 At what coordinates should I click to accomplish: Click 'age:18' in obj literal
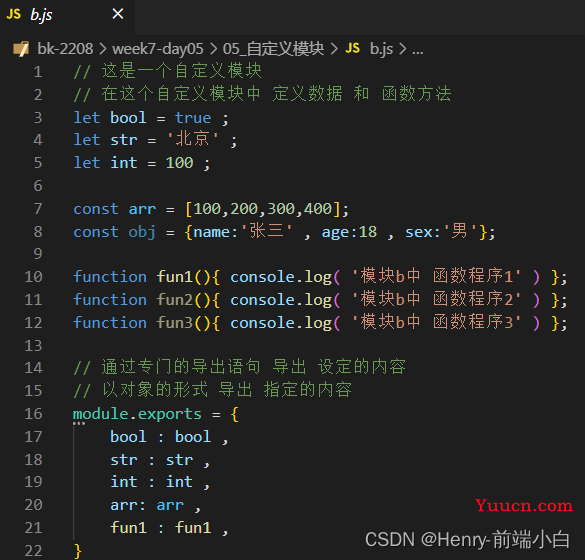[349, 232]
